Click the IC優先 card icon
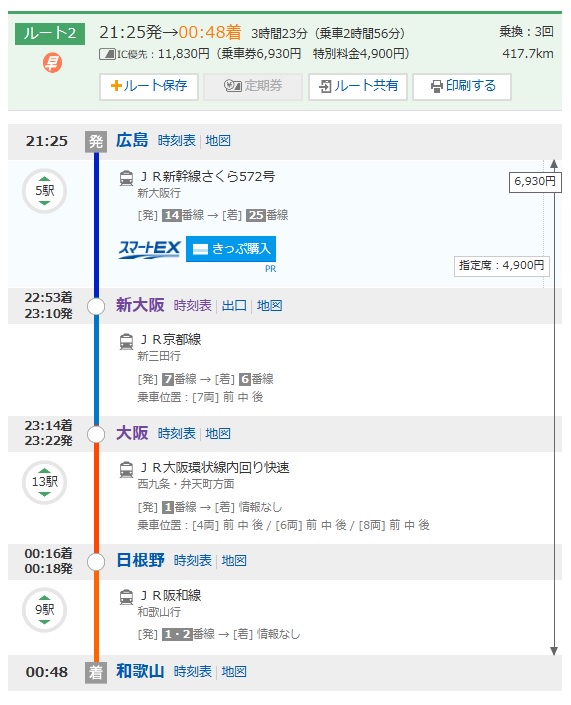571x705 pixels. coord(107,54)
